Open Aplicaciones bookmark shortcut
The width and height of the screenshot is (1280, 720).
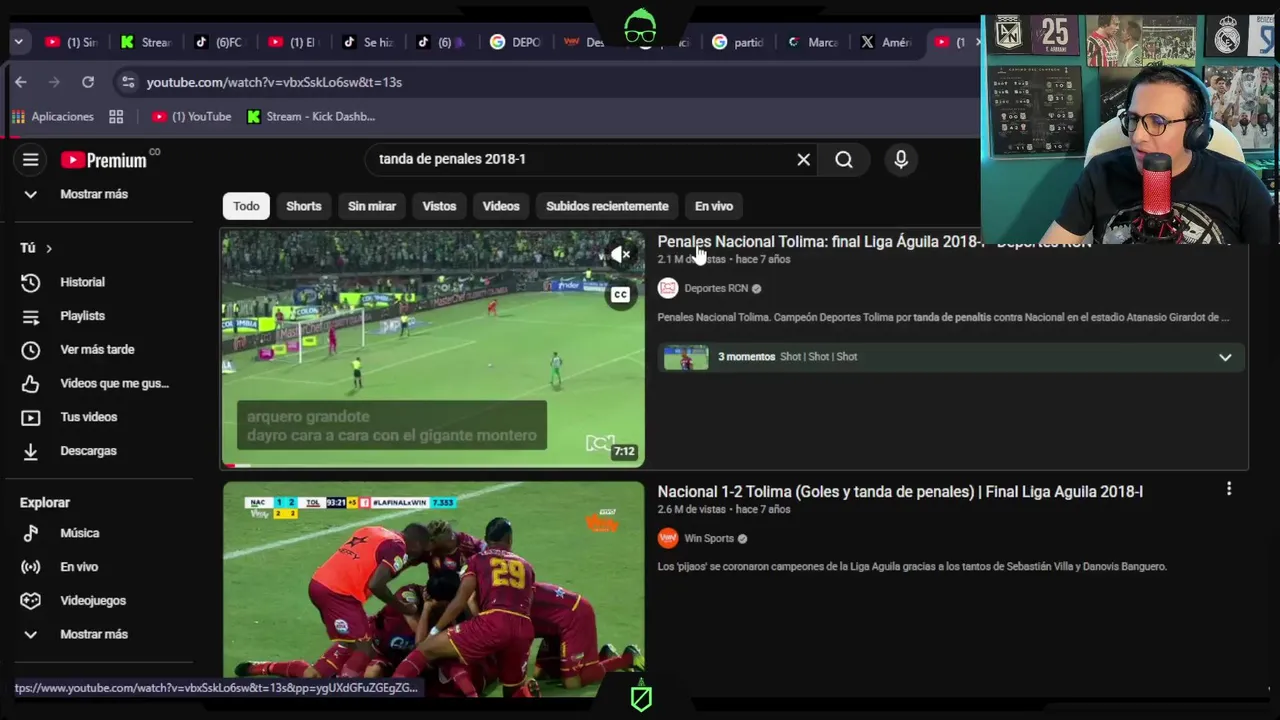click(52, 117)
